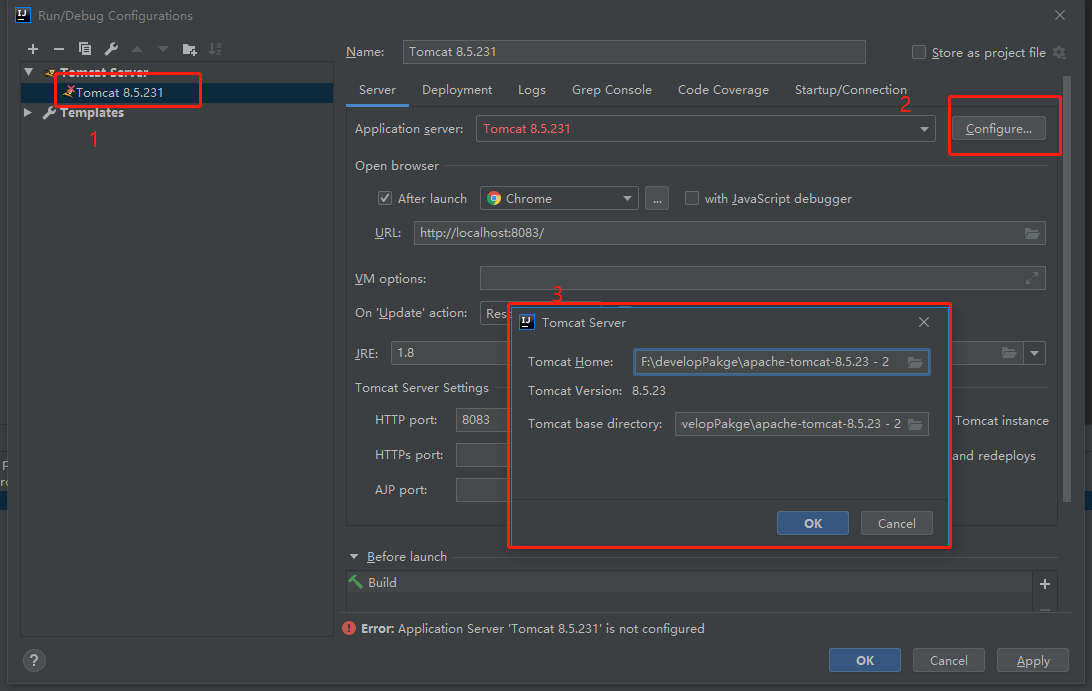Cancel the Tomcat Server dialog
1092x691 pixels.
[x=896, y=523]
